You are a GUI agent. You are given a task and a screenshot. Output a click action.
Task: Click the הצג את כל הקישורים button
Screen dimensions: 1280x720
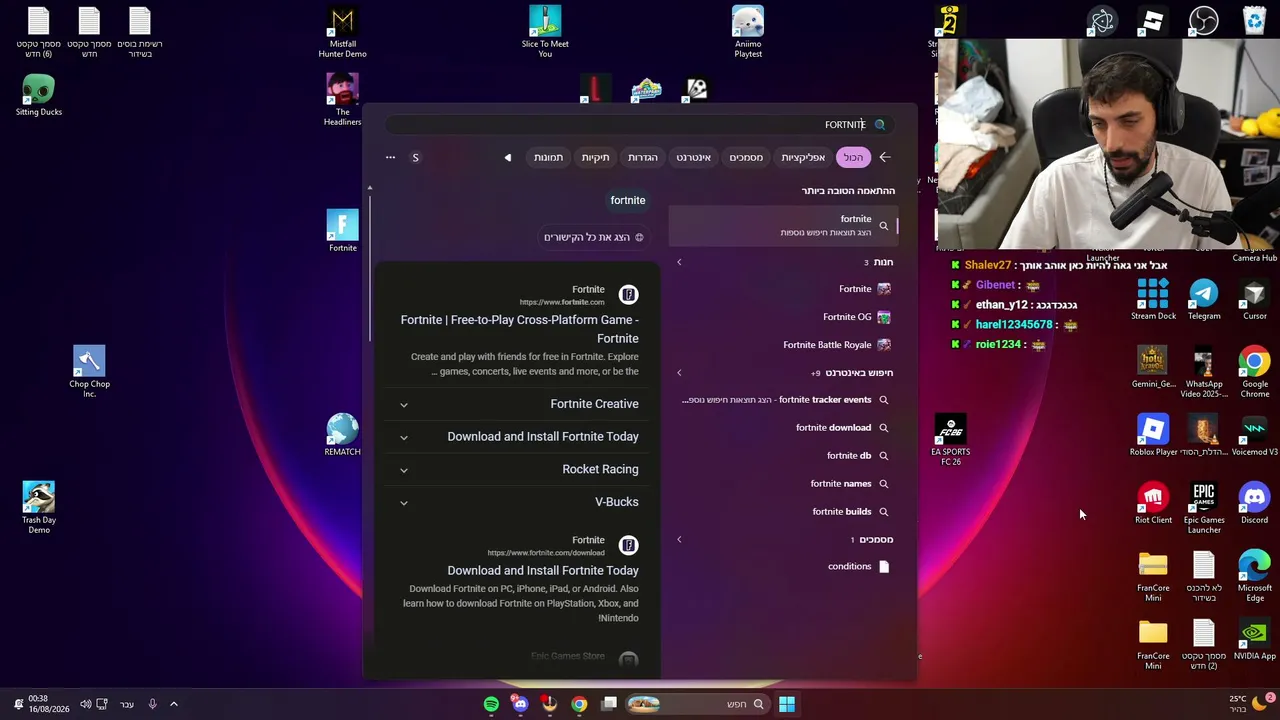[594, 237]
